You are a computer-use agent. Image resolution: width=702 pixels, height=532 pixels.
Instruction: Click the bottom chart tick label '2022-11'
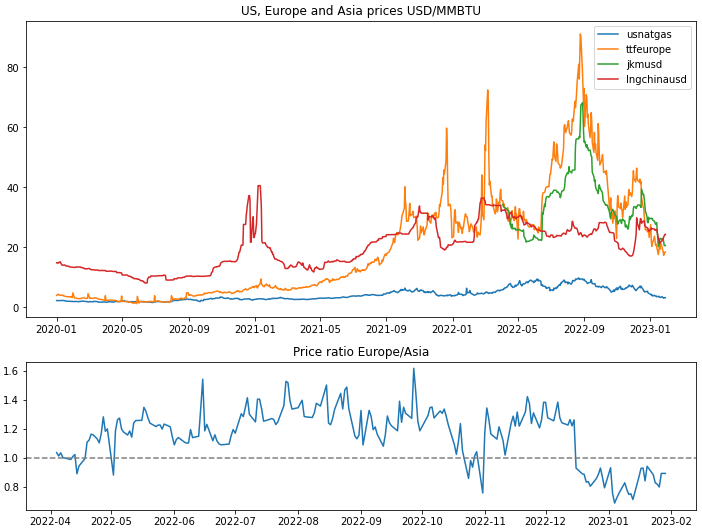pos(486,522)
